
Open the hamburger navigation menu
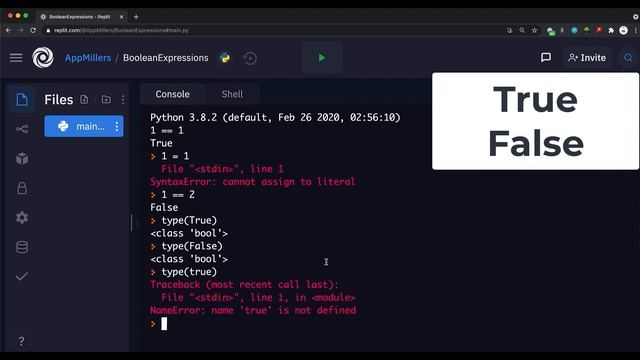pos(16,58)
